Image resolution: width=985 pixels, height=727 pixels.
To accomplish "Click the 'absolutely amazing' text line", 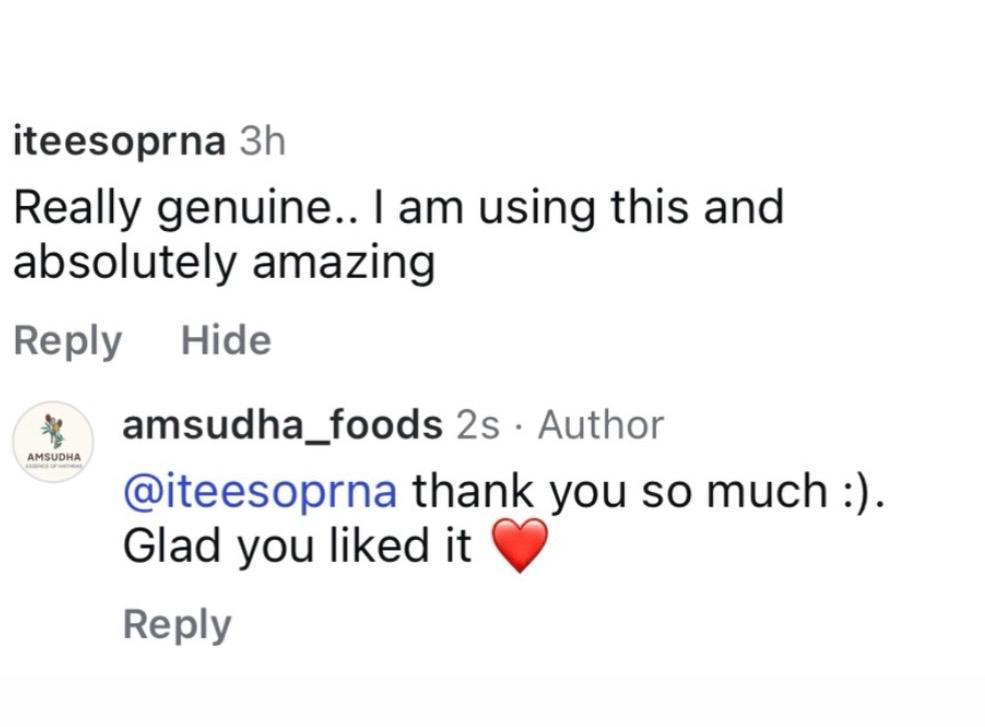I will pos(224,262).
